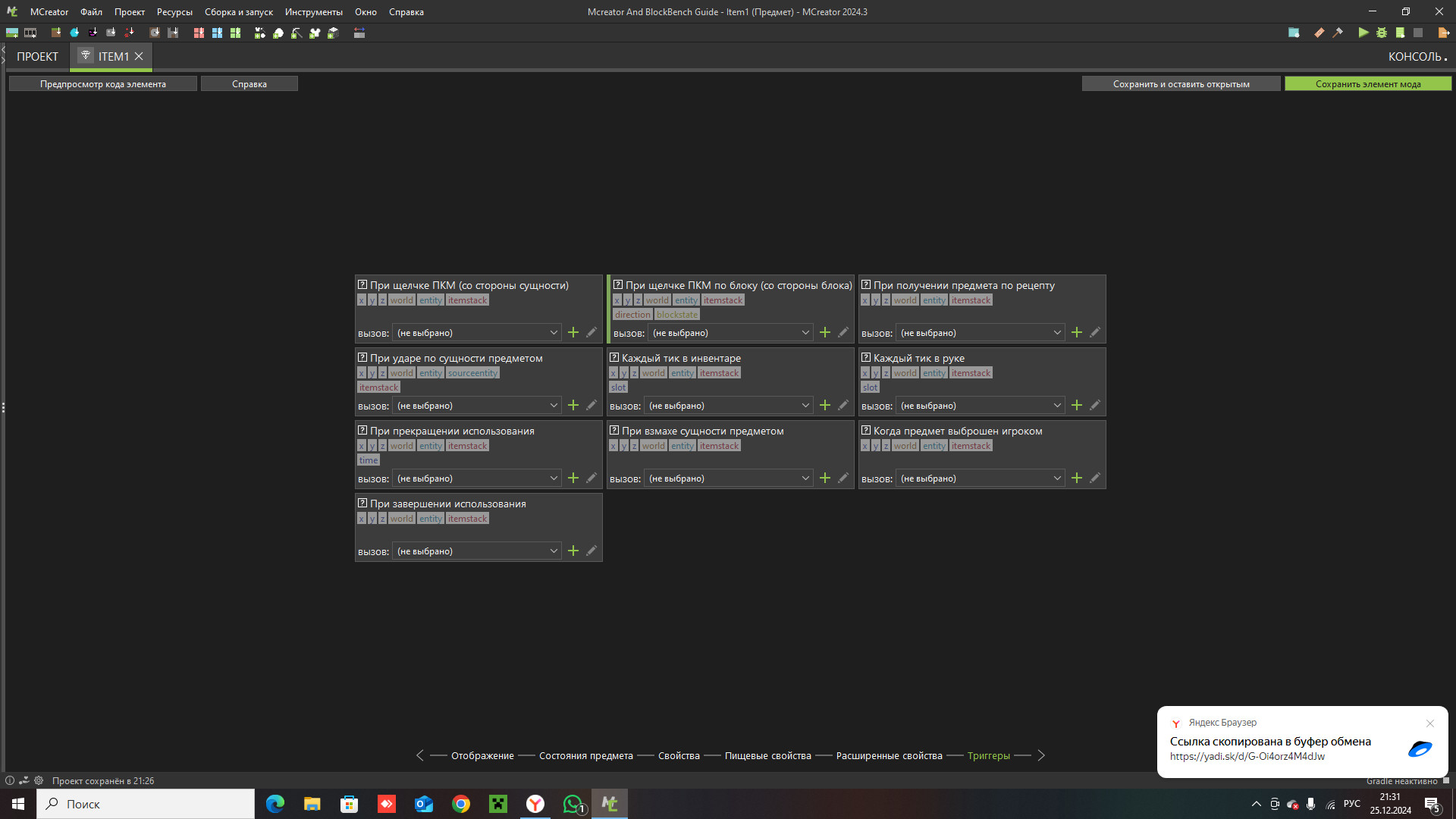Click the orange export mod file icon

1443,33
